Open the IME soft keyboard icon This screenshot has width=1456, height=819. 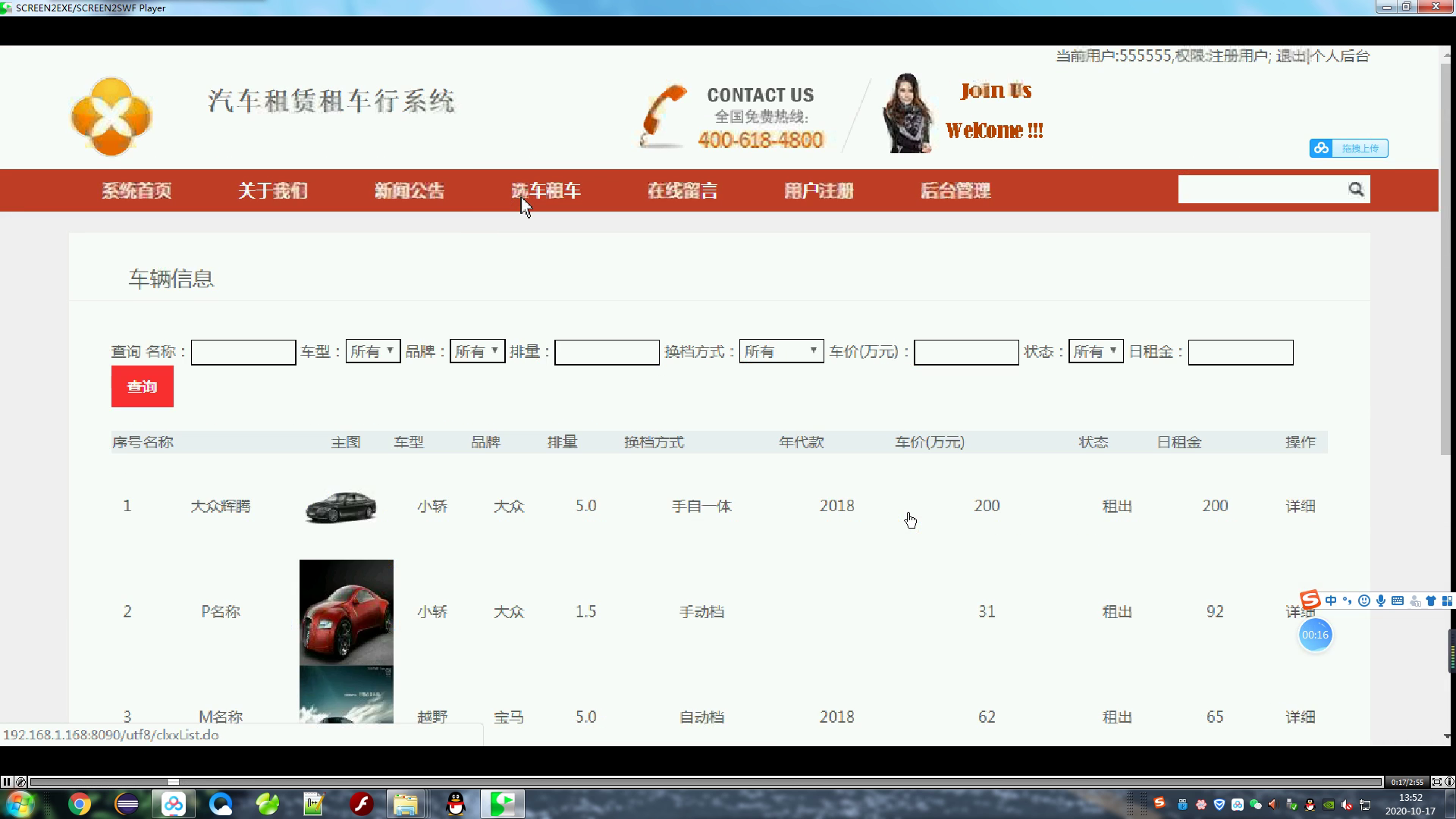point(1398,601)
